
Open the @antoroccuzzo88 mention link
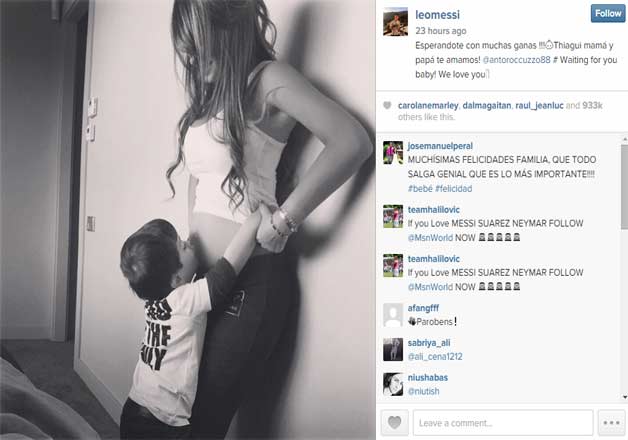[516, 60]
